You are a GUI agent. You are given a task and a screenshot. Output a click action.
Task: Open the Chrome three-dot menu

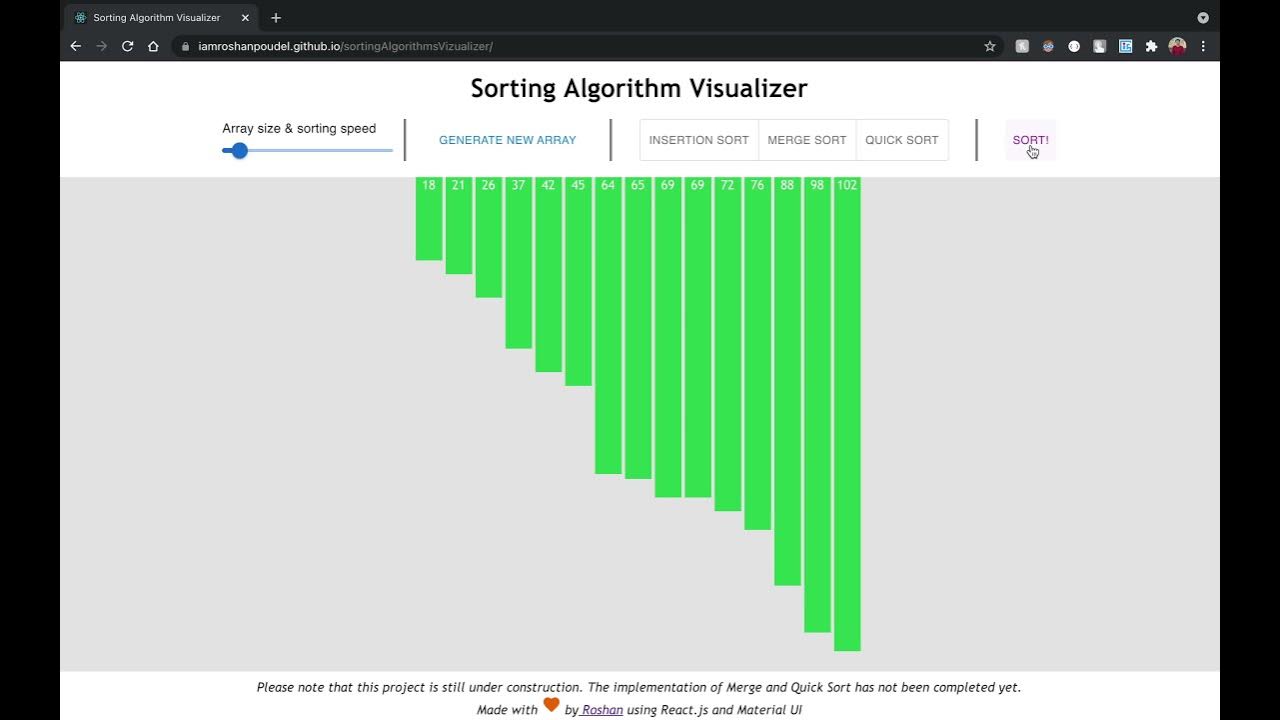click(x=1203, y=46)
